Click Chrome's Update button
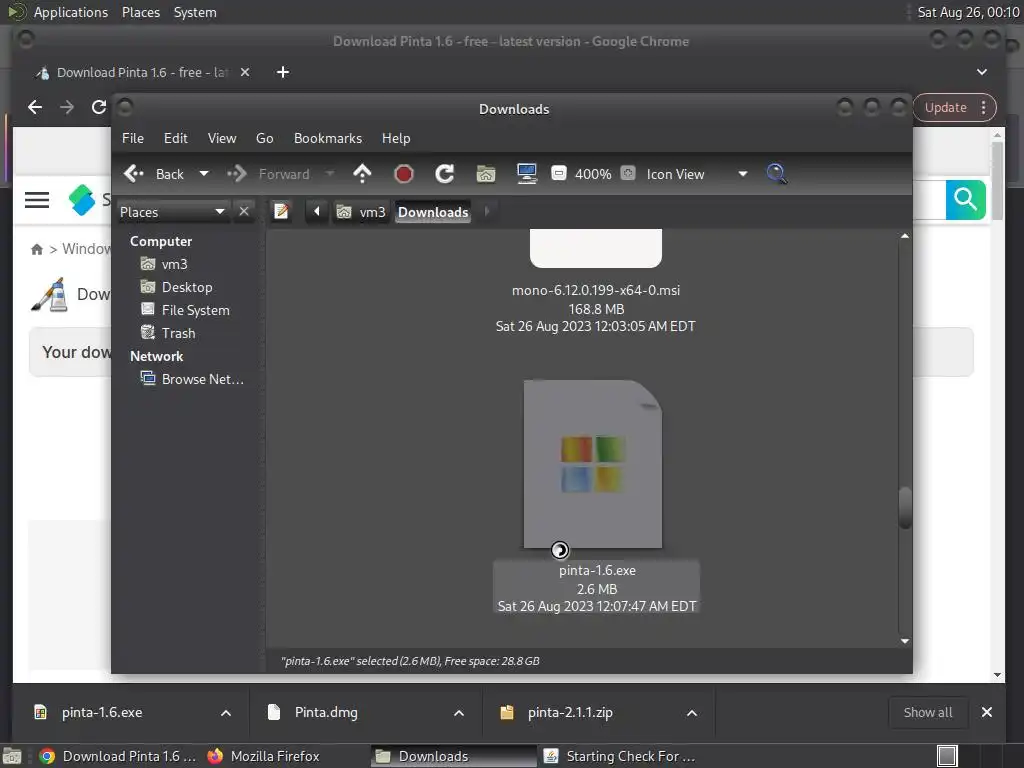Image resolution: width=1024 pixels, height=768 pixels. pos(945,108)
